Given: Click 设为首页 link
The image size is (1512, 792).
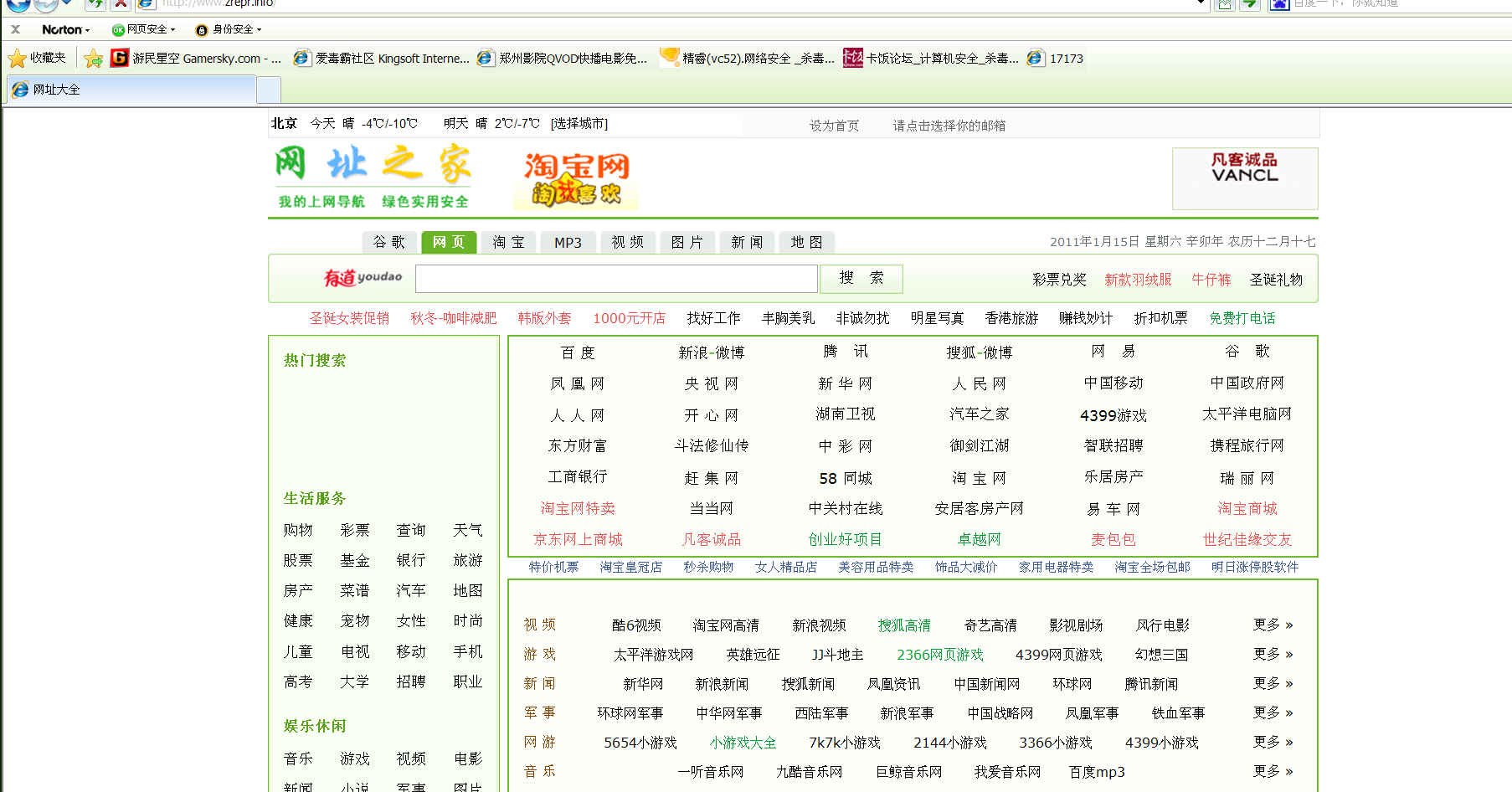Looking at the screenshot, I should coord(834,126).
